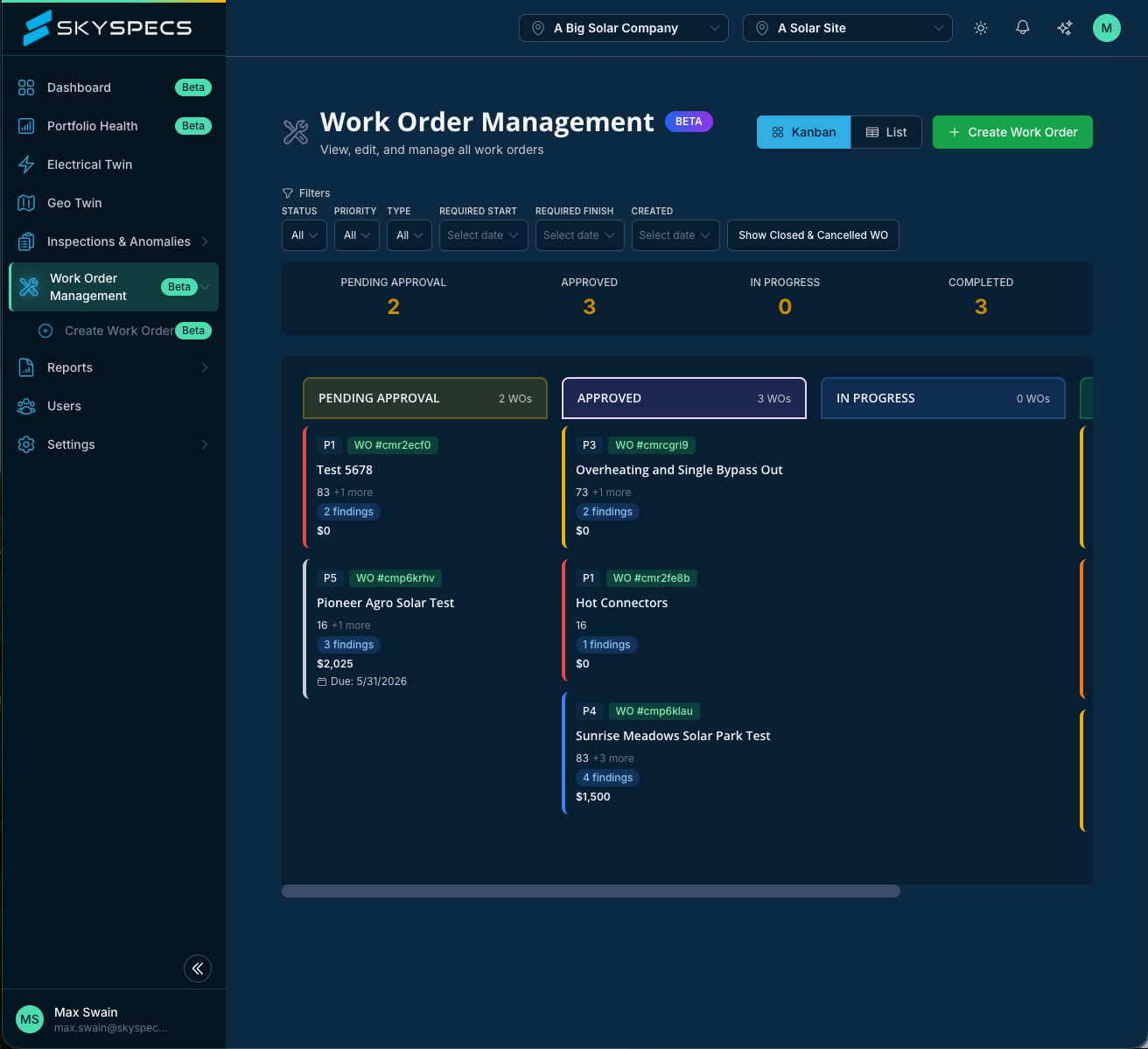Expand the Reports submenu chevron

click(x=205, y=367)
